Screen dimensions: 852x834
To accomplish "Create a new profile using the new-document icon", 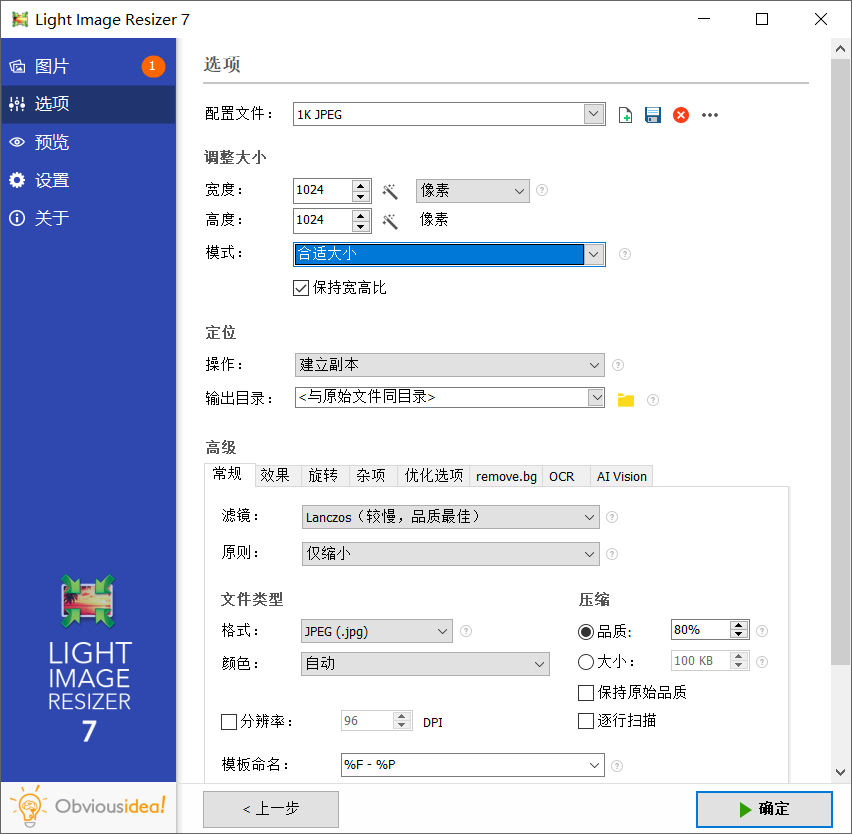I will pyautogui.click(x=625, y=114).
